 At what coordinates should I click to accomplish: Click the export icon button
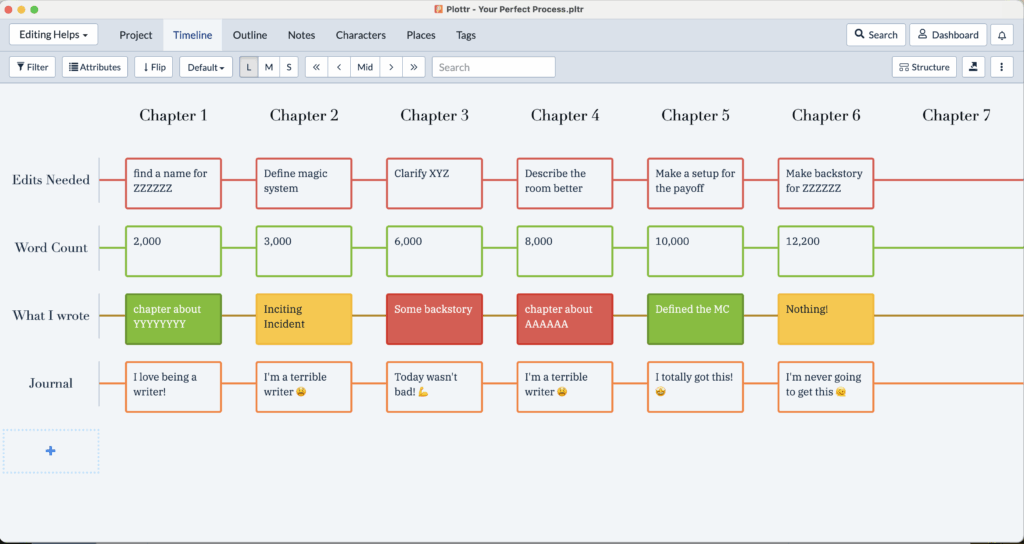(x=973, y=67)
